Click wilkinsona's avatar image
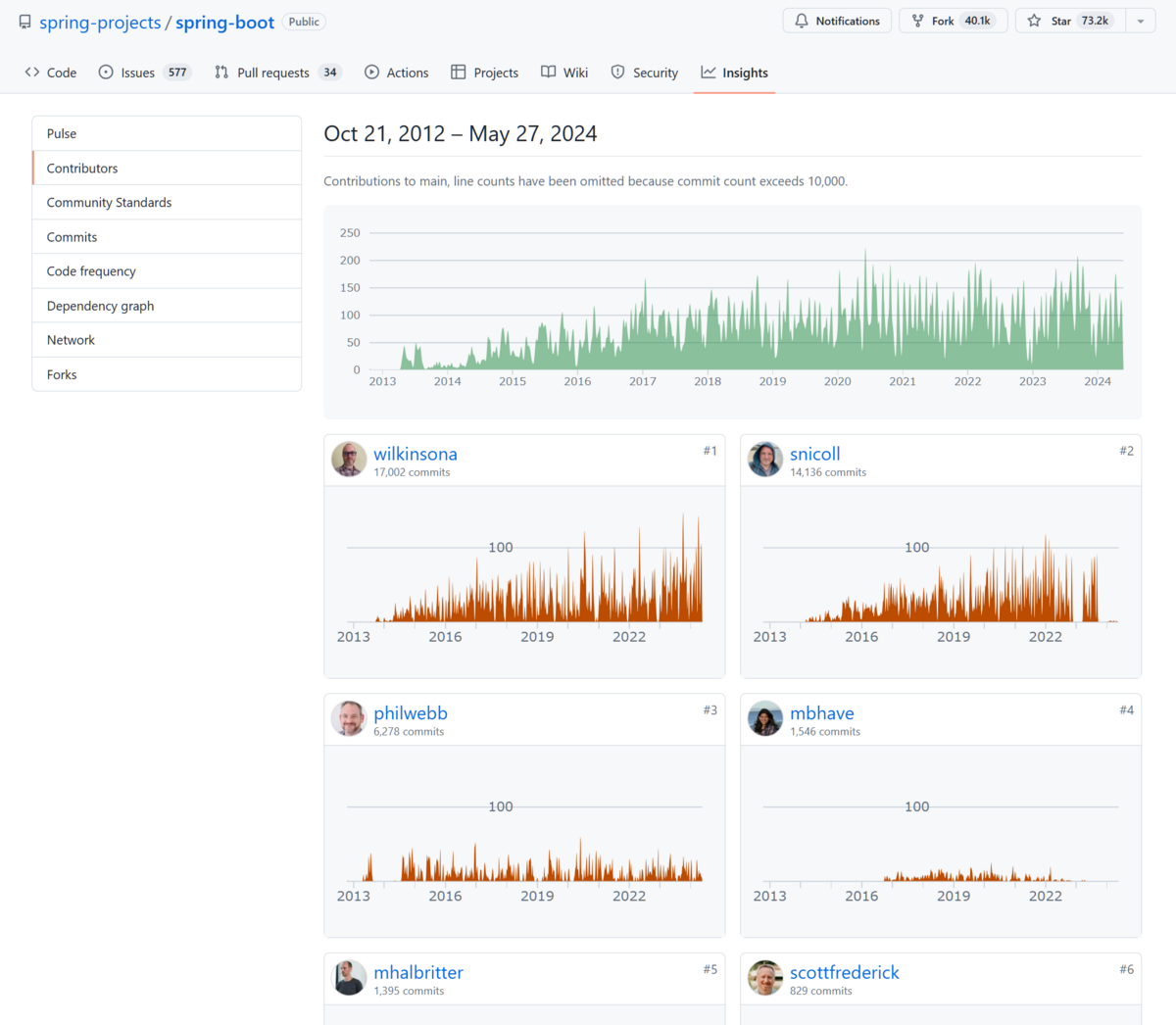1176x1025 pixels. 349,459
